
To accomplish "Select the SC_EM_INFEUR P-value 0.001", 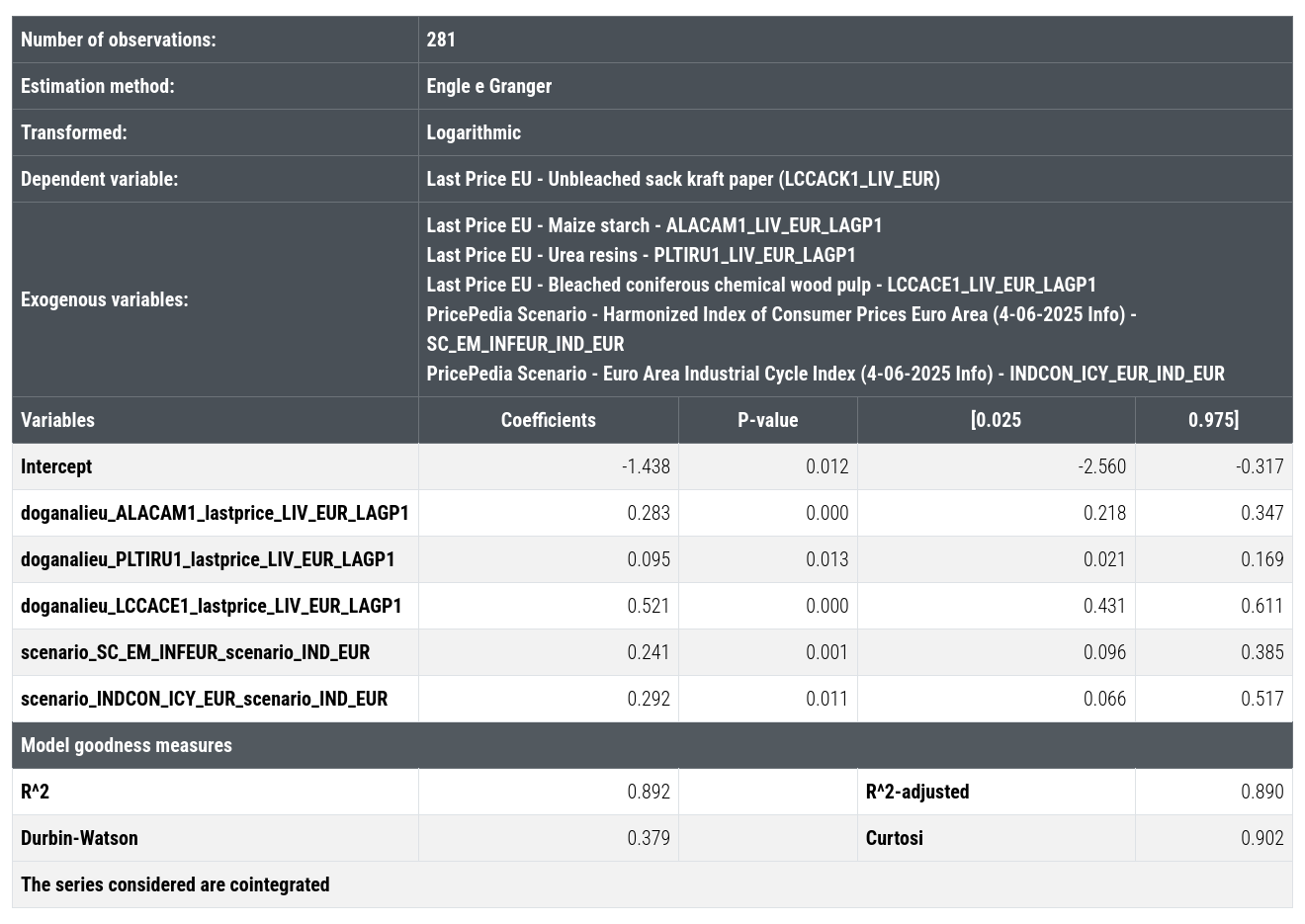I will (826, 652).
